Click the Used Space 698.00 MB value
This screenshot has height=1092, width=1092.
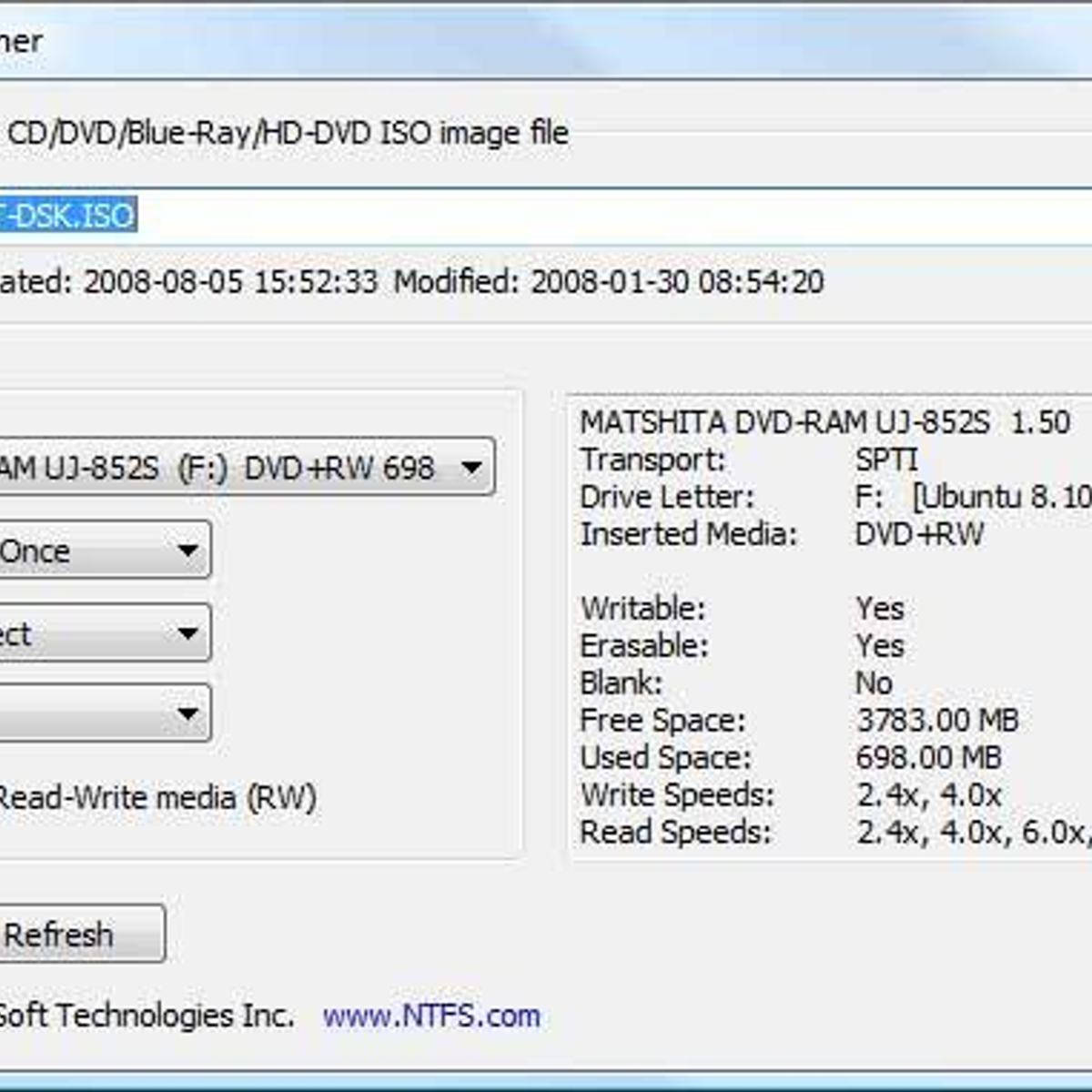(x=928, y=757)
